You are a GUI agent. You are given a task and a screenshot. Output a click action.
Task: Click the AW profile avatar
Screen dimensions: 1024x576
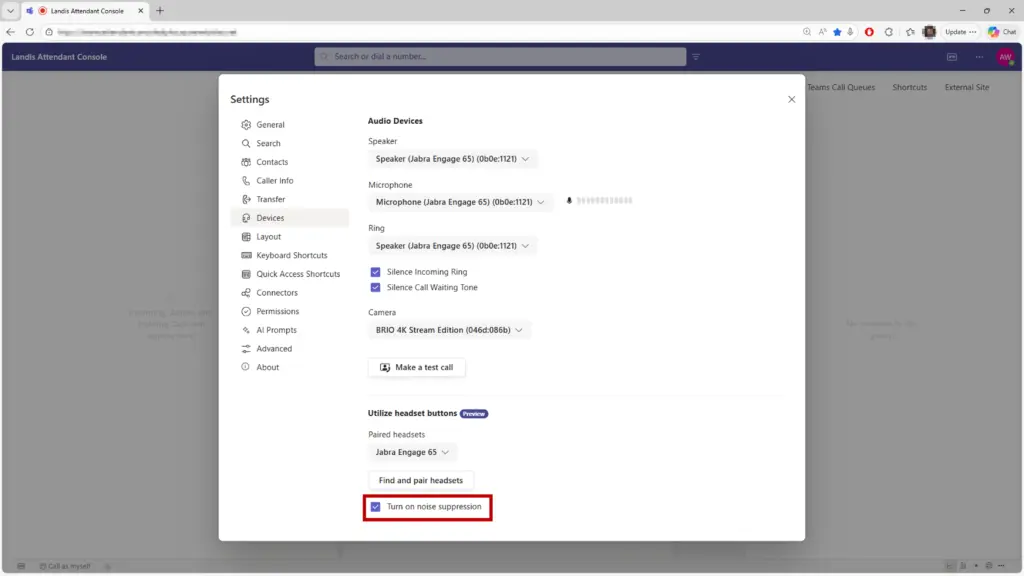pyautogui.click(x=1004, y=57)
